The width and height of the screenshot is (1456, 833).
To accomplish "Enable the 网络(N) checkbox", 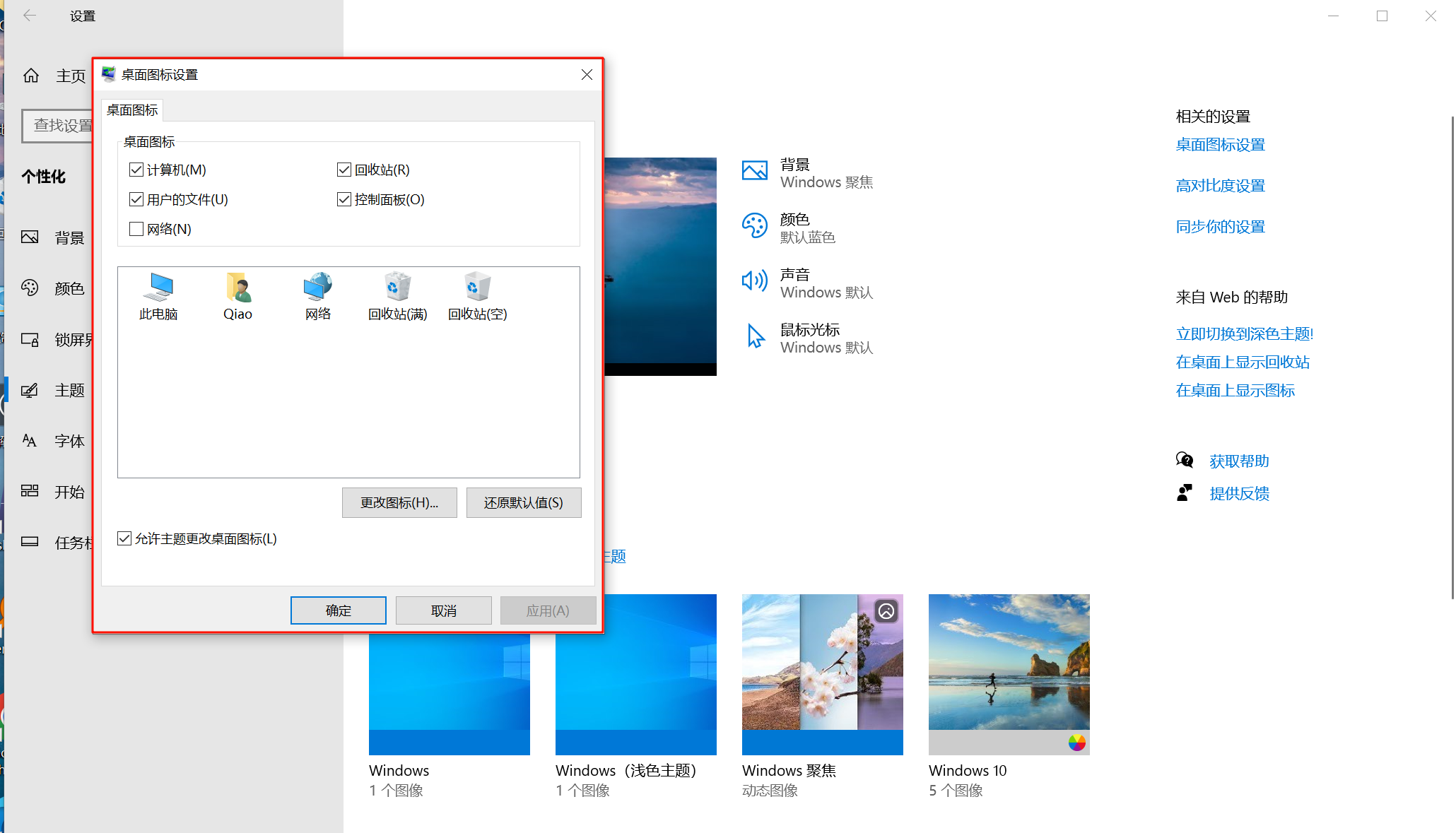I will (x=136, y=229).
